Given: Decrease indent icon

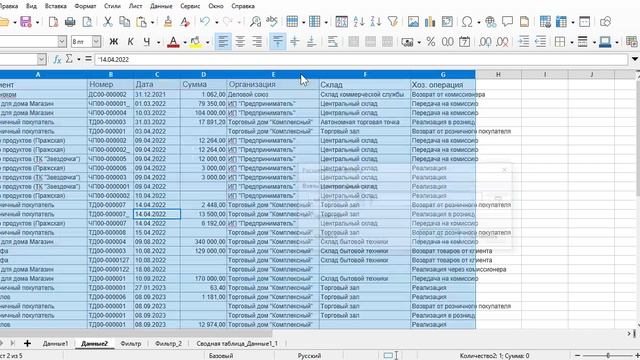Looking at the screenshot, I should [x=540, y=42].
